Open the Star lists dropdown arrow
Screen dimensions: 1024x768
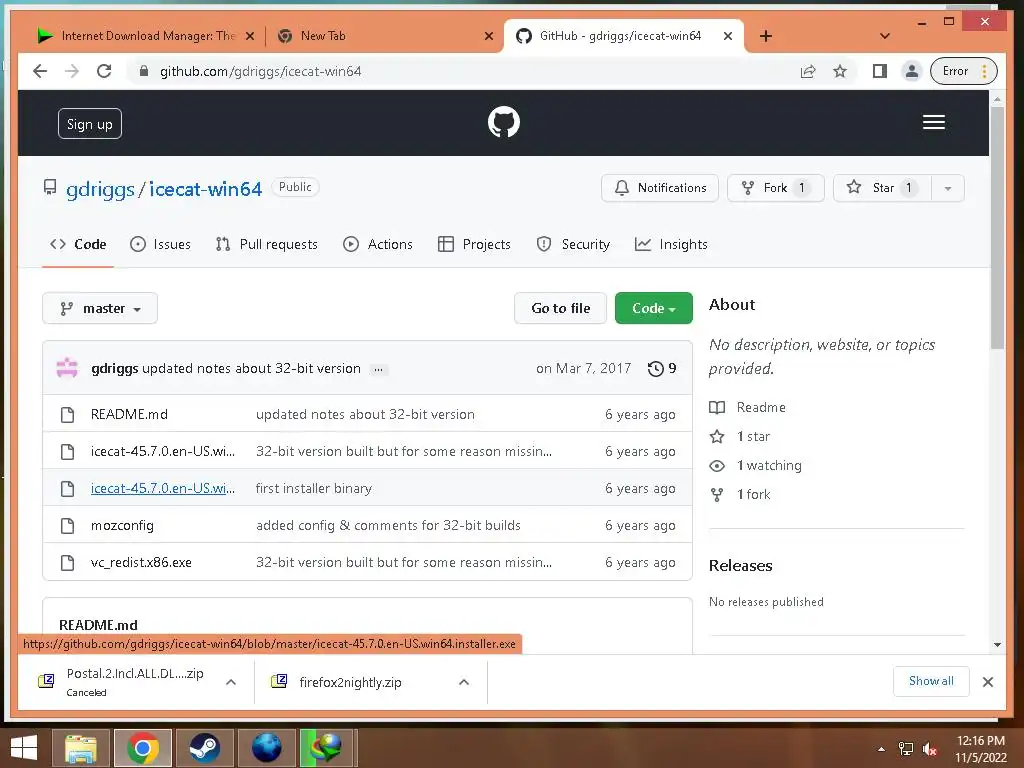pyautogui.click(x=948, y=188)
